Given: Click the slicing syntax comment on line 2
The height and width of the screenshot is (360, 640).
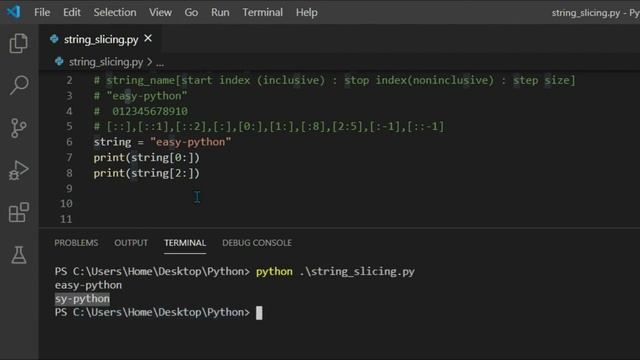Looking at the screenshot, I should point(334,80).
